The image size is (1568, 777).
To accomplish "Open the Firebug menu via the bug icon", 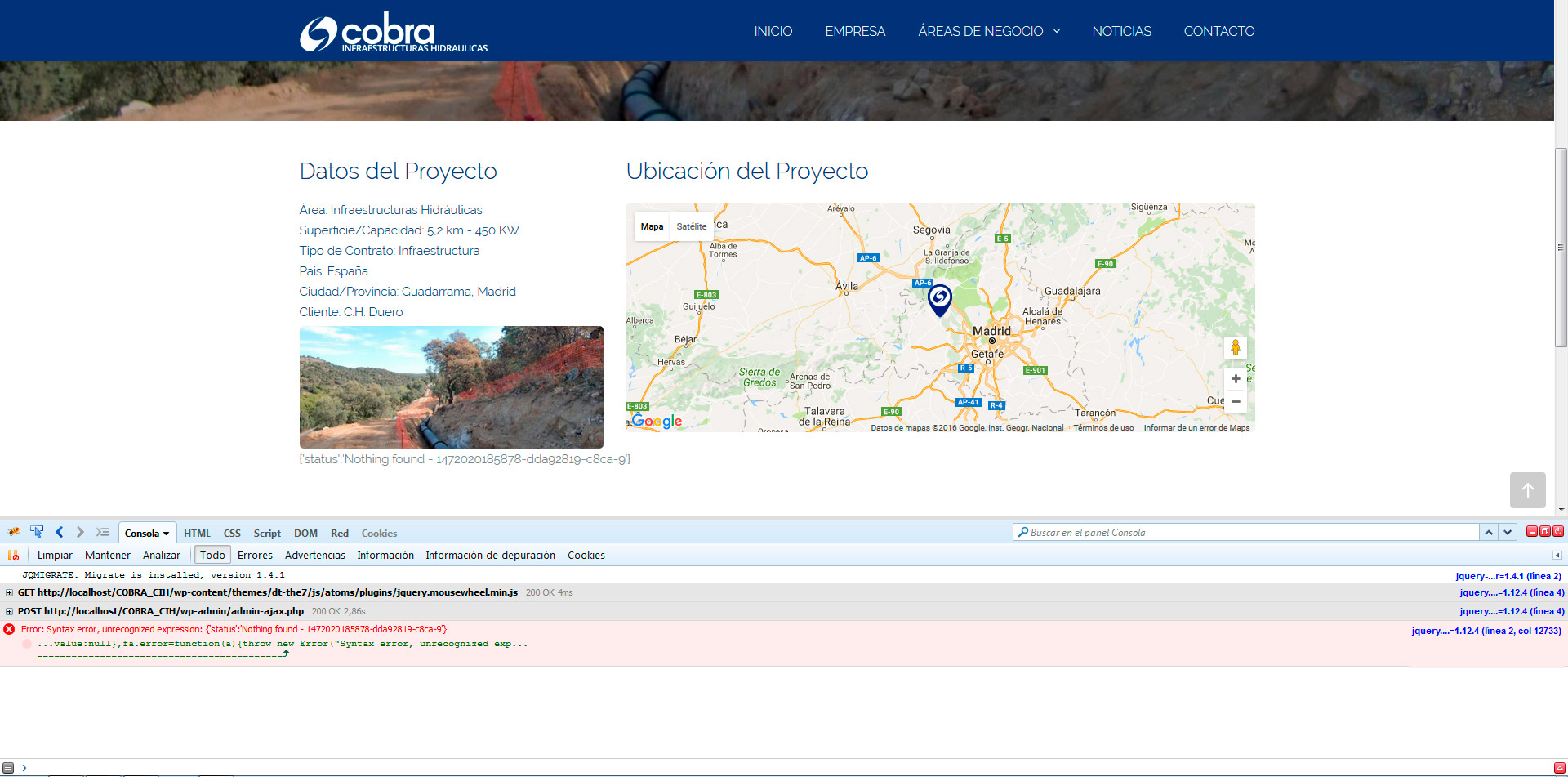I will coord(13,532).
